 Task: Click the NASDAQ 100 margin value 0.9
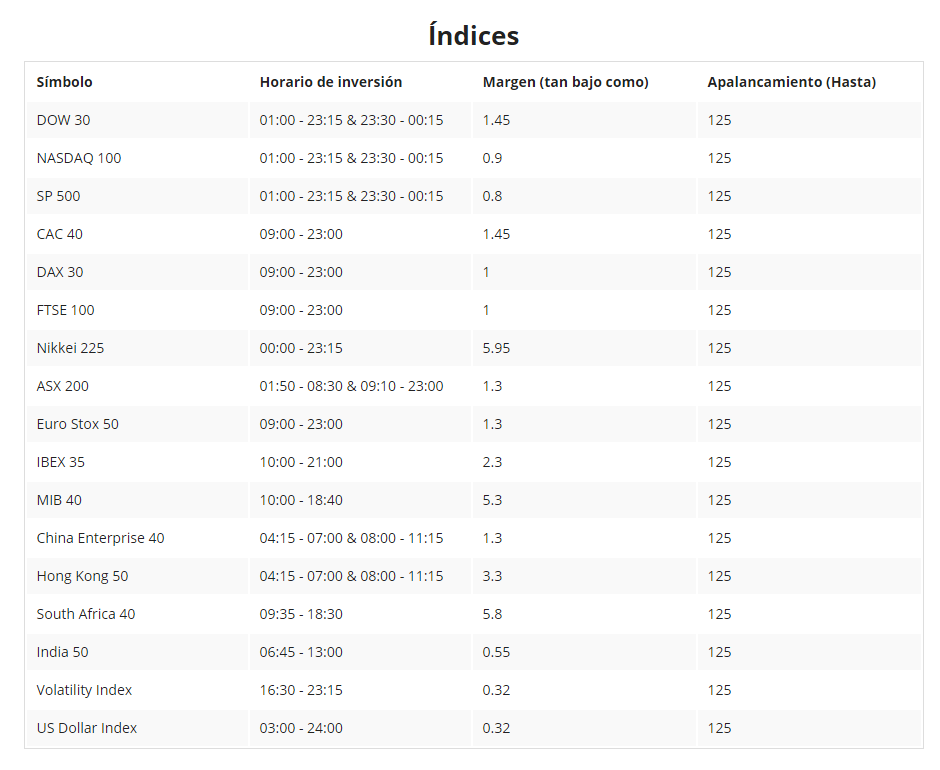tap(492, 158)
